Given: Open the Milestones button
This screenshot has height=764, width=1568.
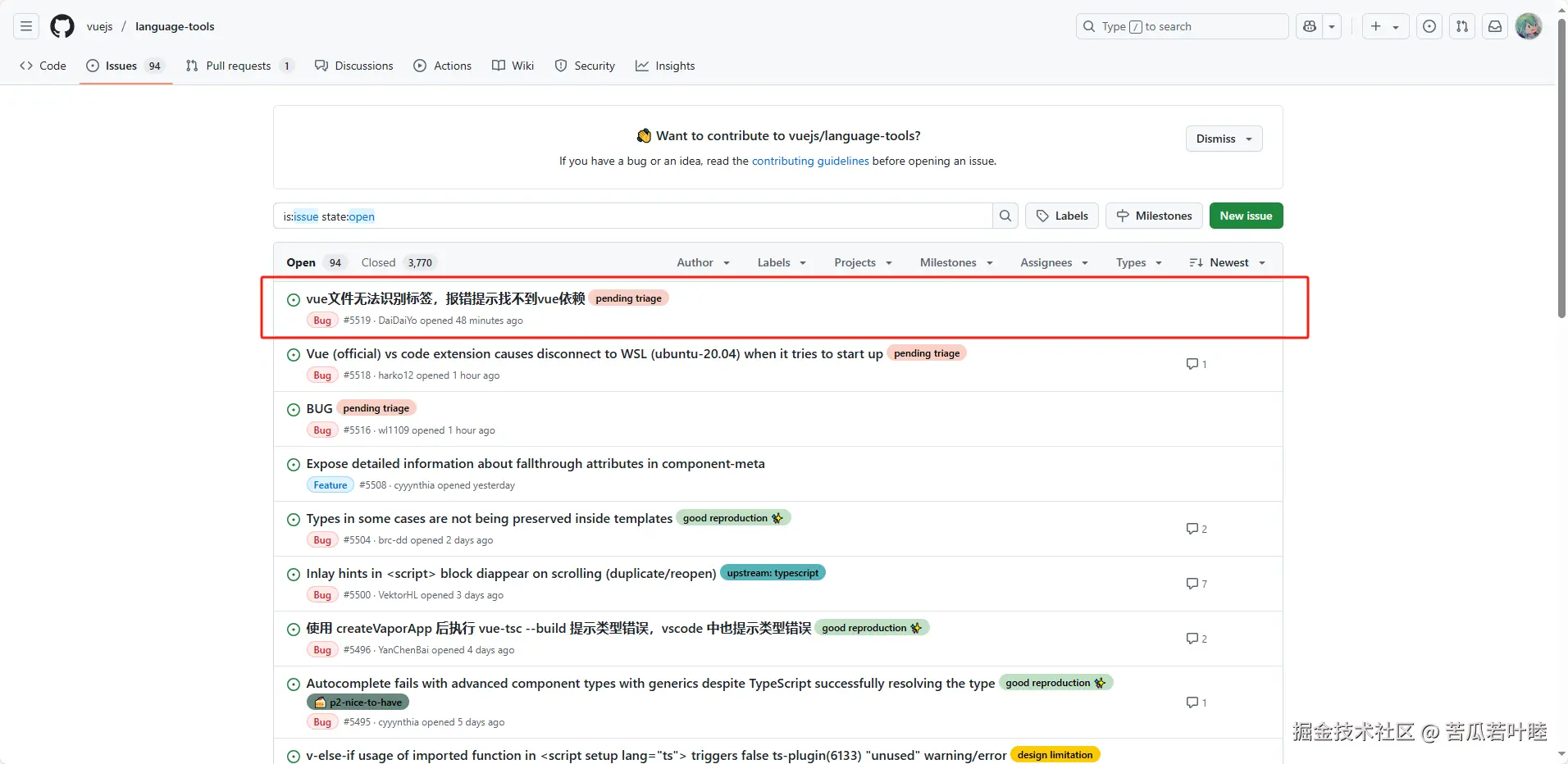Looking at the screenshot, I should pos(1154,216).
